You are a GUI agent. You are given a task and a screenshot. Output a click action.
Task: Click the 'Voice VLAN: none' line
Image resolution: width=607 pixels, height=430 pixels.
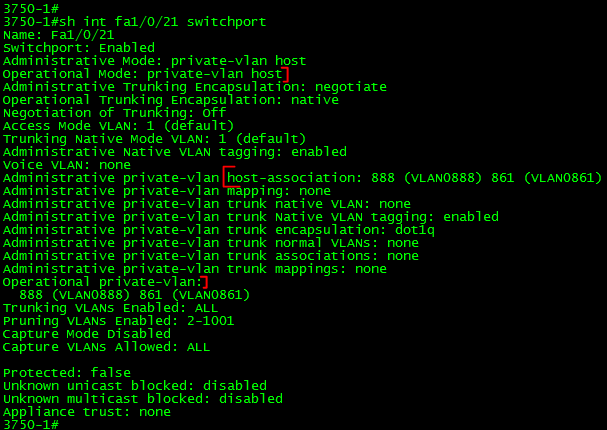click(67, 164)
